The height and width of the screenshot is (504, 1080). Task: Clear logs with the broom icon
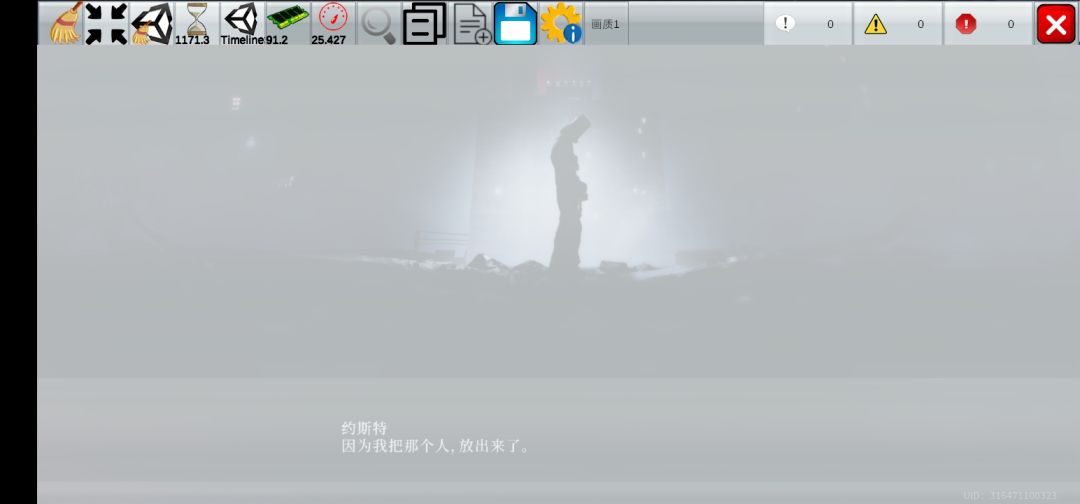click(65, 23)
